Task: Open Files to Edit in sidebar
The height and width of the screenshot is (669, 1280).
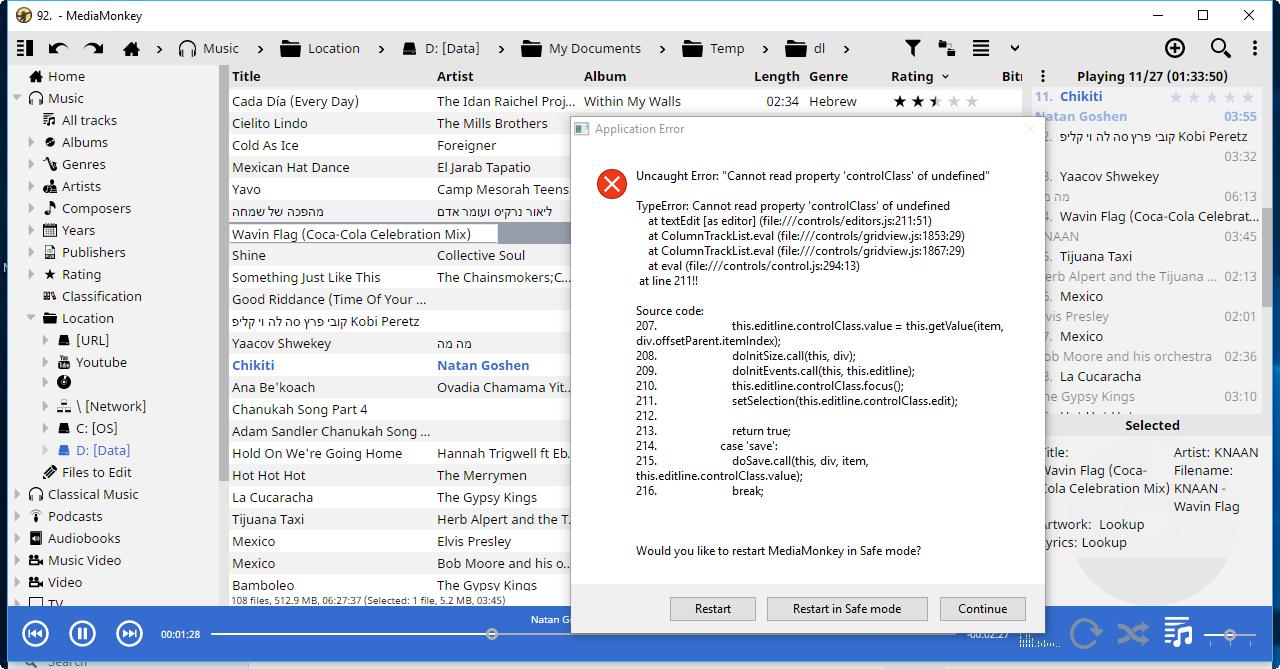Action: click(x=96, y=472)
